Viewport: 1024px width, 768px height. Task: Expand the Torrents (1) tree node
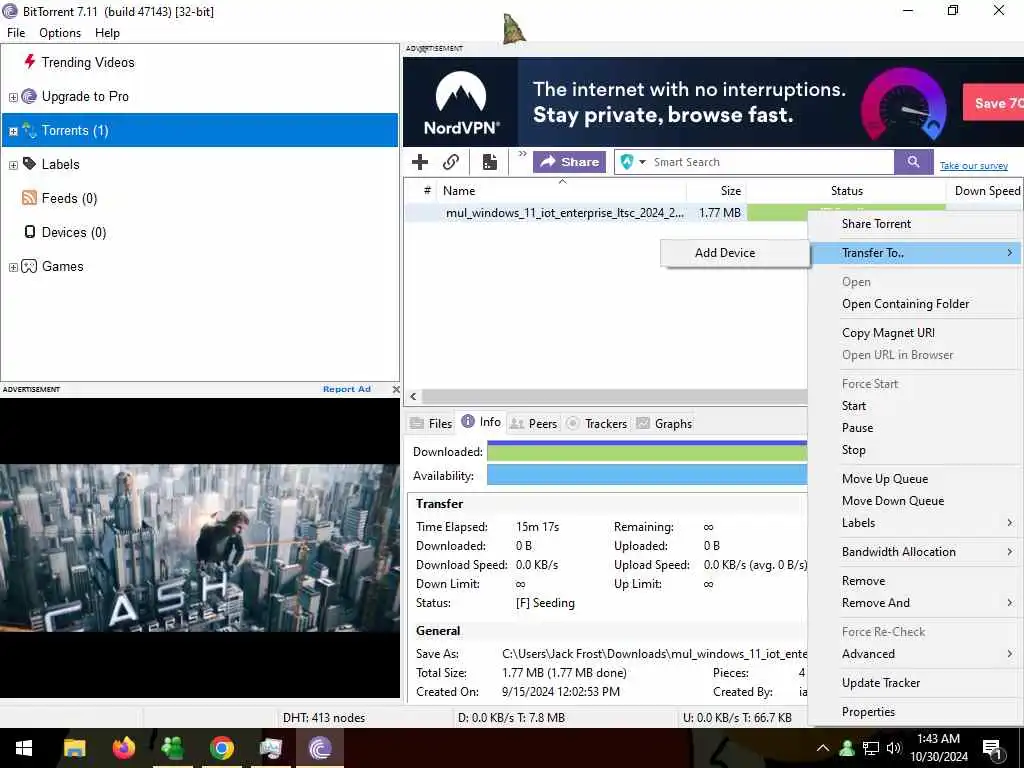[x=13, y=131]
